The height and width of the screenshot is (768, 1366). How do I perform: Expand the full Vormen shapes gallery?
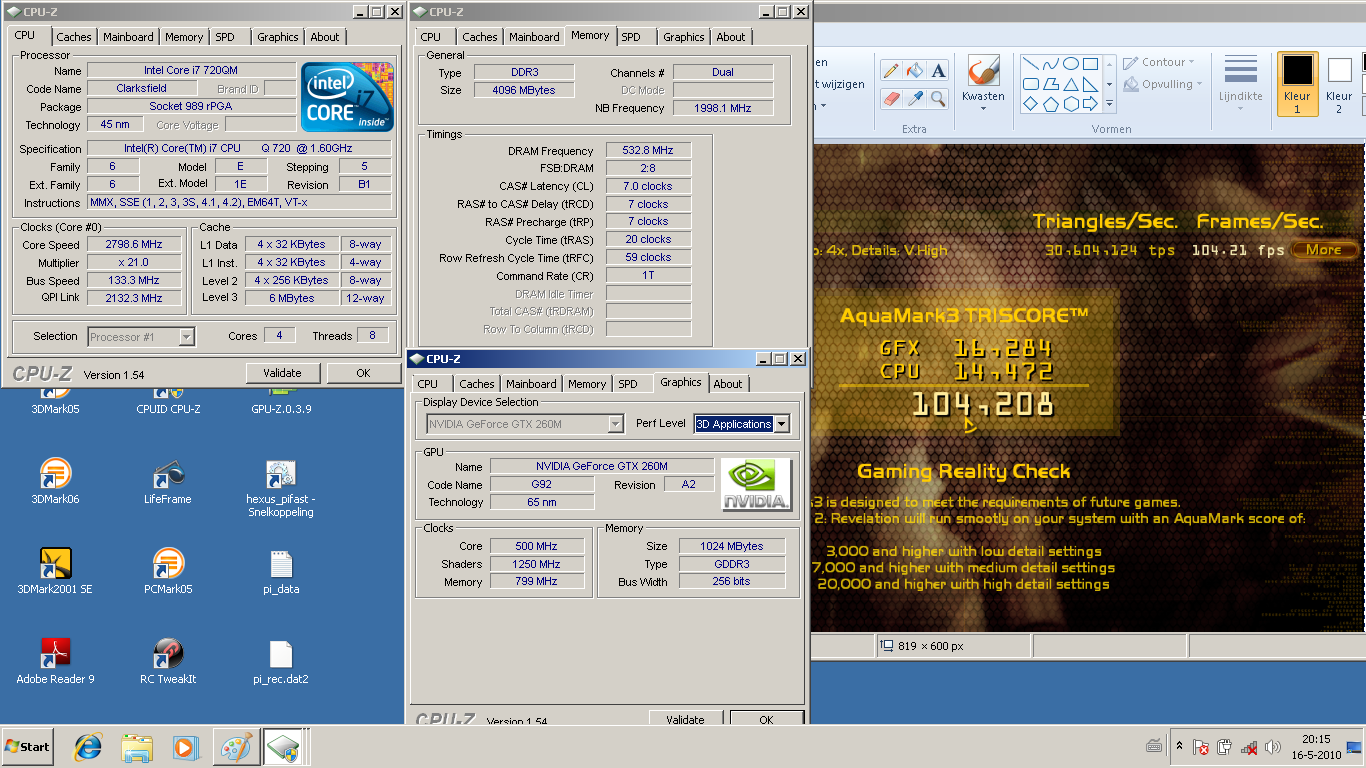coord(1108,104)
